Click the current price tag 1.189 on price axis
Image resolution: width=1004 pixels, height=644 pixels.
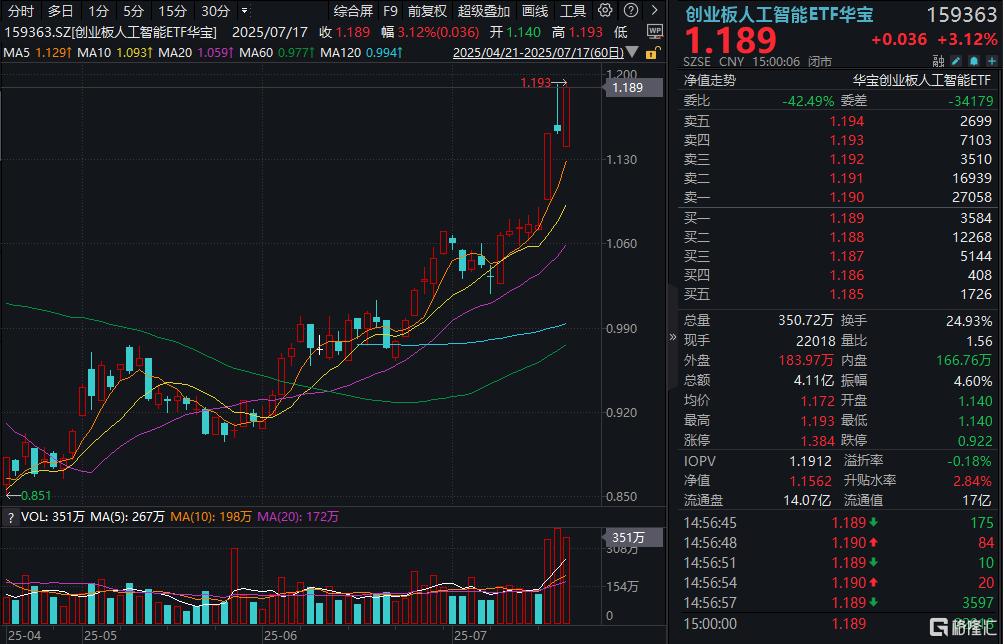pyautogui.click(x=633, y=88)
